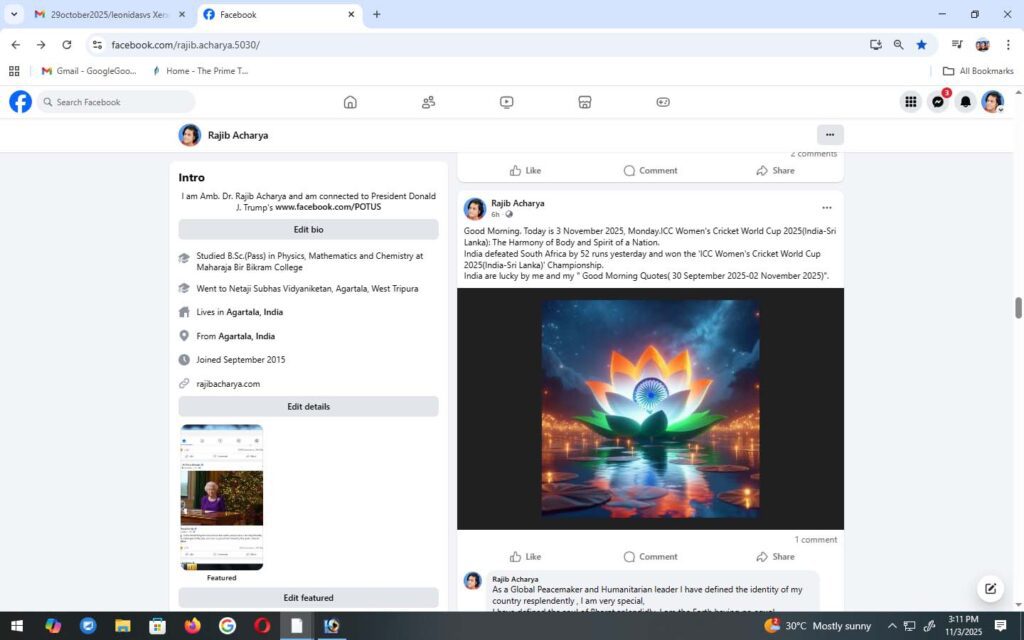Open the rajibacharya.com website link

click(228, 384)
